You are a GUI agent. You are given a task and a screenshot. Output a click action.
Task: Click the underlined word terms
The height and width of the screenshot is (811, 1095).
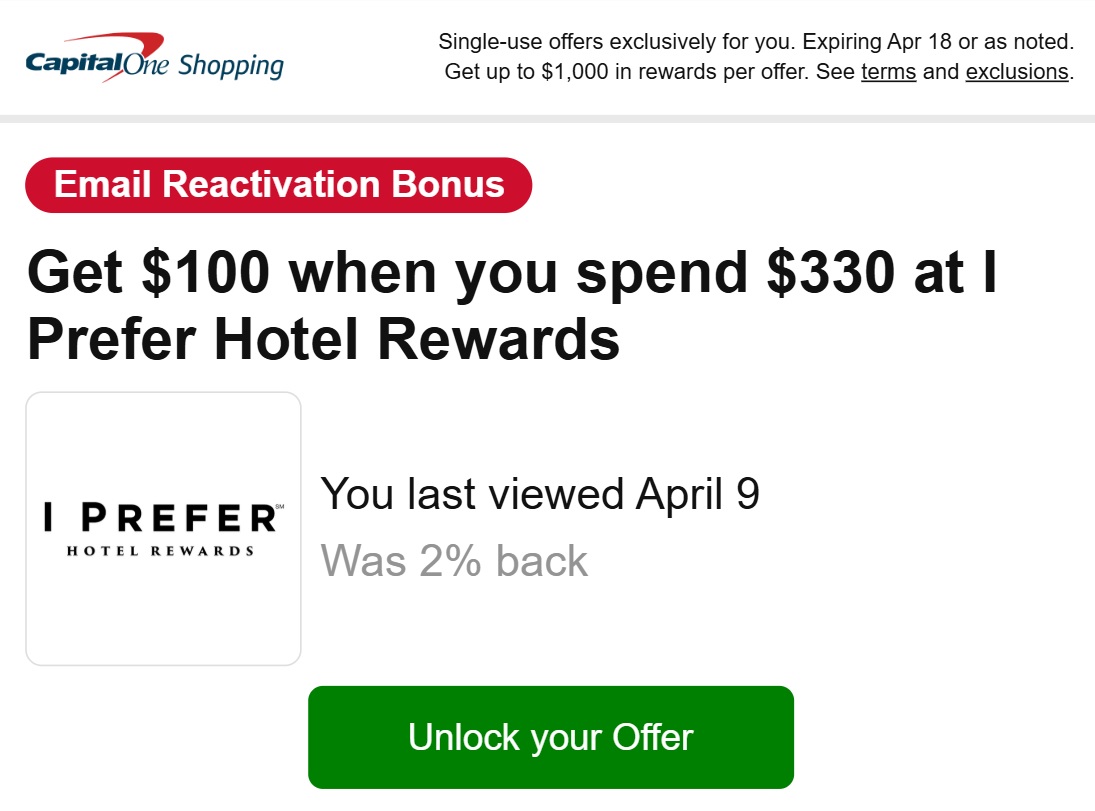click(x=888, y=72)
